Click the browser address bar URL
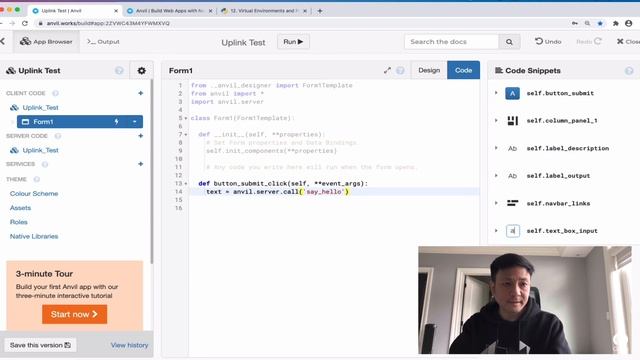The image size is (640, 360). (108, 23)
